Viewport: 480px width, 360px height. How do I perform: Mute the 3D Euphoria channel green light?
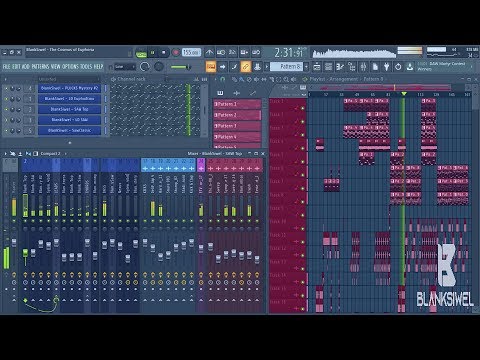coord(6,99)
